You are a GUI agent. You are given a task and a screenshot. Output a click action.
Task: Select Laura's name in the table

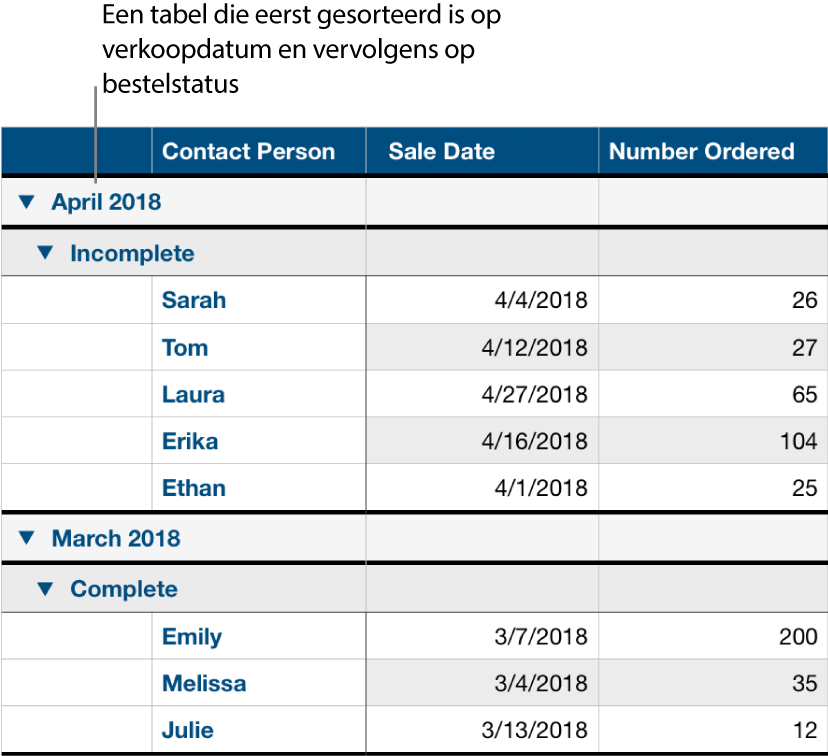(x=193, y=394)
